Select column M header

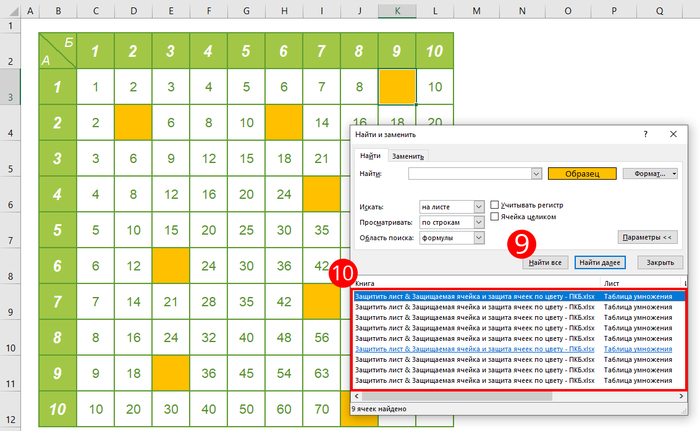point(476,10)
